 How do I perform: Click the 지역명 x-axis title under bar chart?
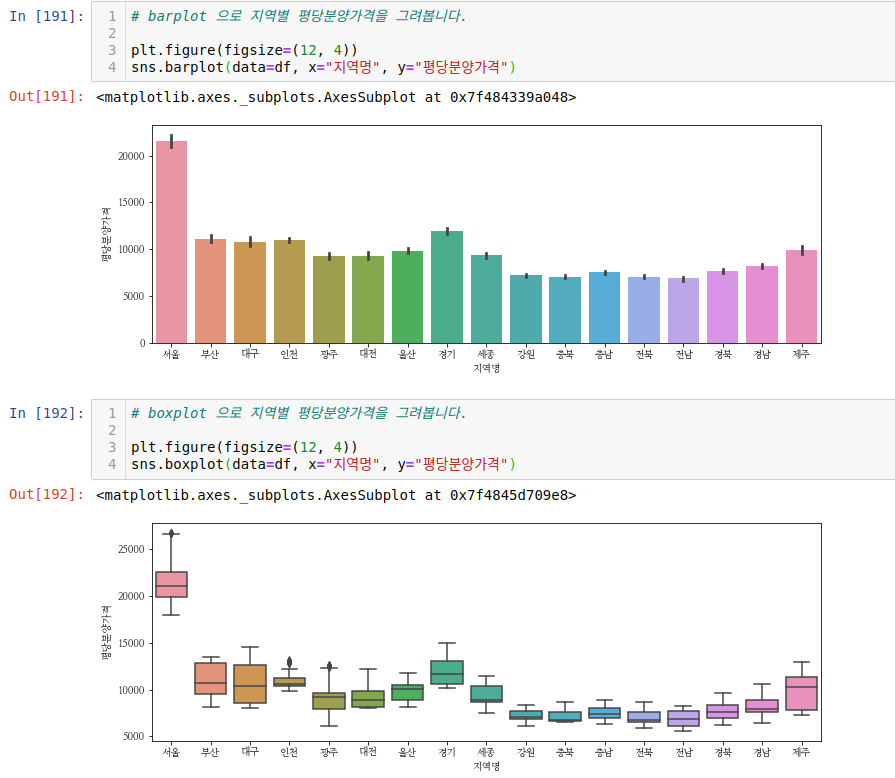(486, 369)
